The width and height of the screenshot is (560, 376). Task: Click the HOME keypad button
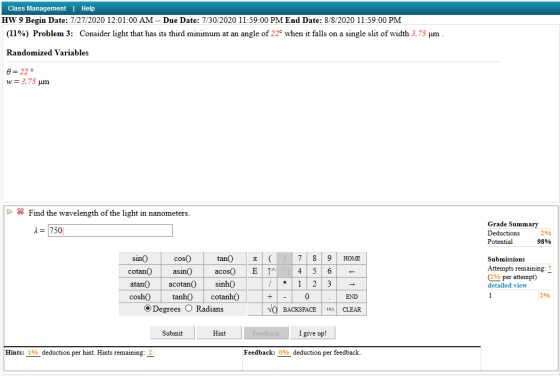(351, 258)
